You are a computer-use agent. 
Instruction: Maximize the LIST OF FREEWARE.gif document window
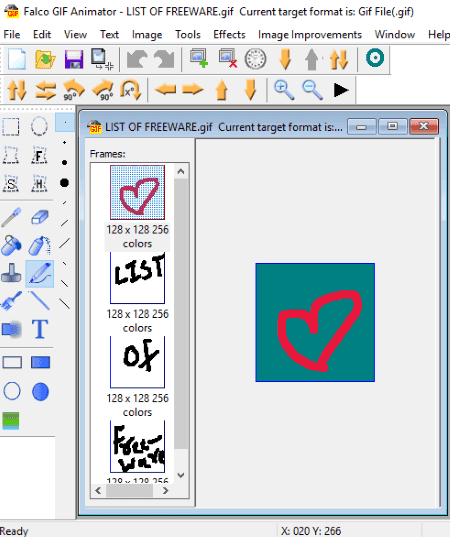(392, 127)
